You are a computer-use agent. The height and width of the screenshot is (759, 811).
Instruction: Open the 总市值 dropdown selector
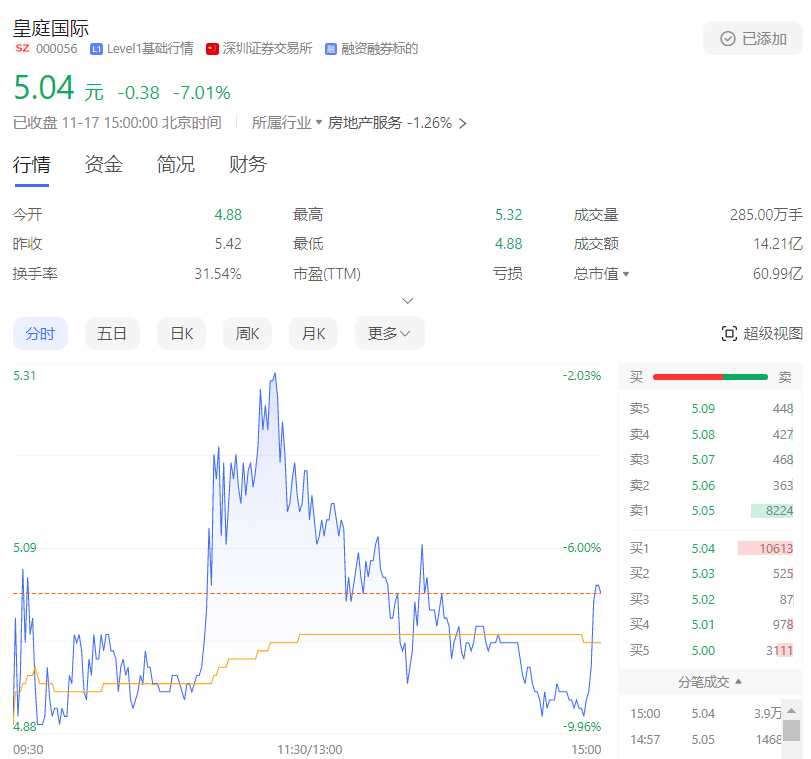click(x=626, y=274)
